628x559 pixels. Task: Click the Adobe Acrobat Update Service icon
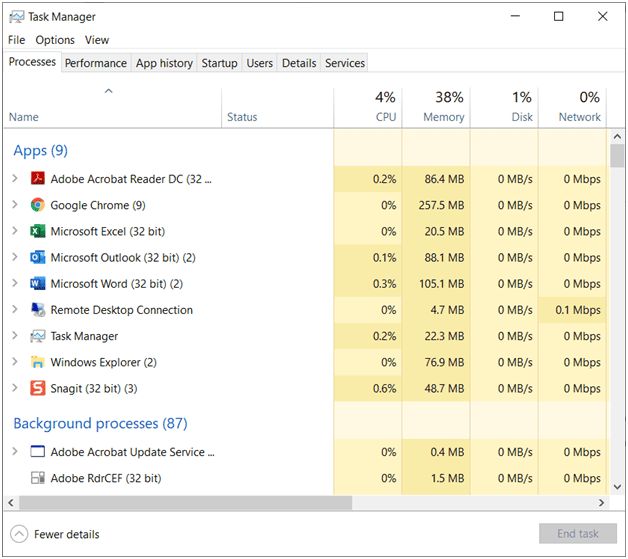point(38,452)
